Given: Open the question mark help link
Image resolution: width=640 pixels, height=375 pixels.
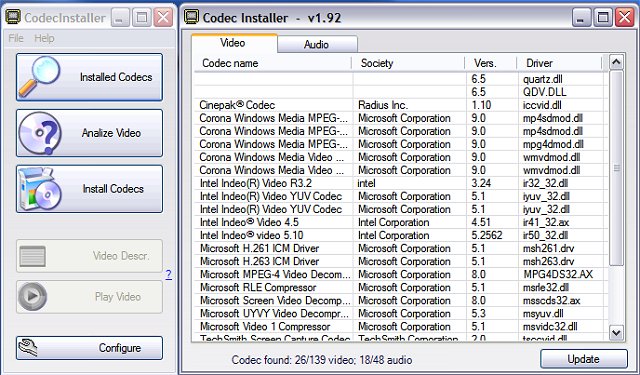Looking at the screenshot, I should (x=169, y=274).
